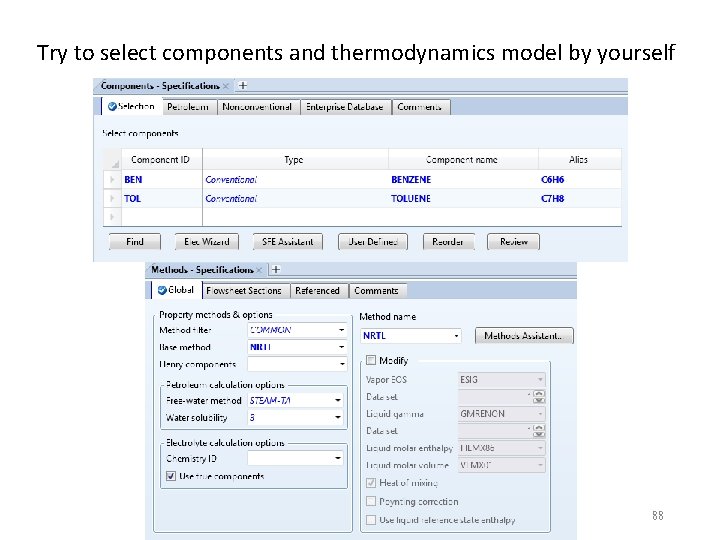Click the row selector arrow for BEN

coord(111,180)
